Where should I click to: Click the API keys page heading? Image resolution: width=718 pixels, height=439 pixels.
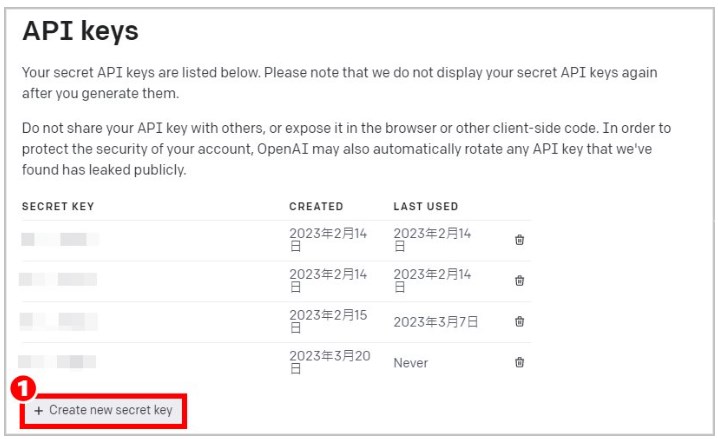click(80, 31)
